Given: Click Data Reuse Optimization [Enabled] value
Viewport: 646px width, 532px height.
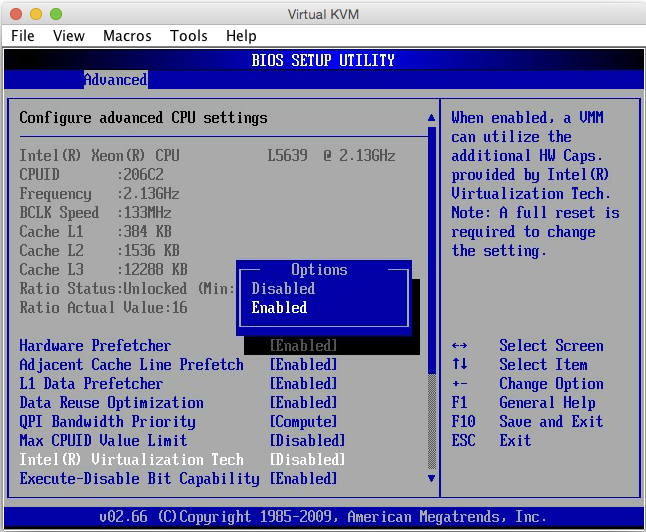Looking at the screenshot, I should (x=303, y=403).
